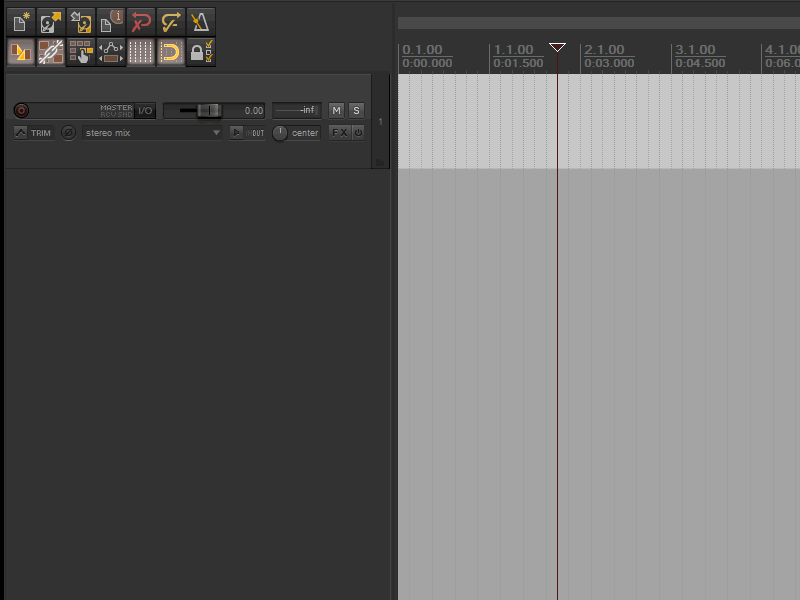The width and height of the screenshot is (800, 600).
Task: Toggle record monitoring triangle icon
Action: pos(236,133)
